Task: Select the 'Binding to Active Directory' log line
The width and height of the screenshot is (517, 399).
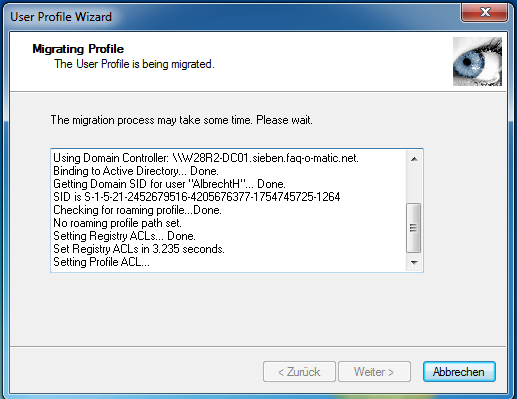Action: [x=136, y=171]
